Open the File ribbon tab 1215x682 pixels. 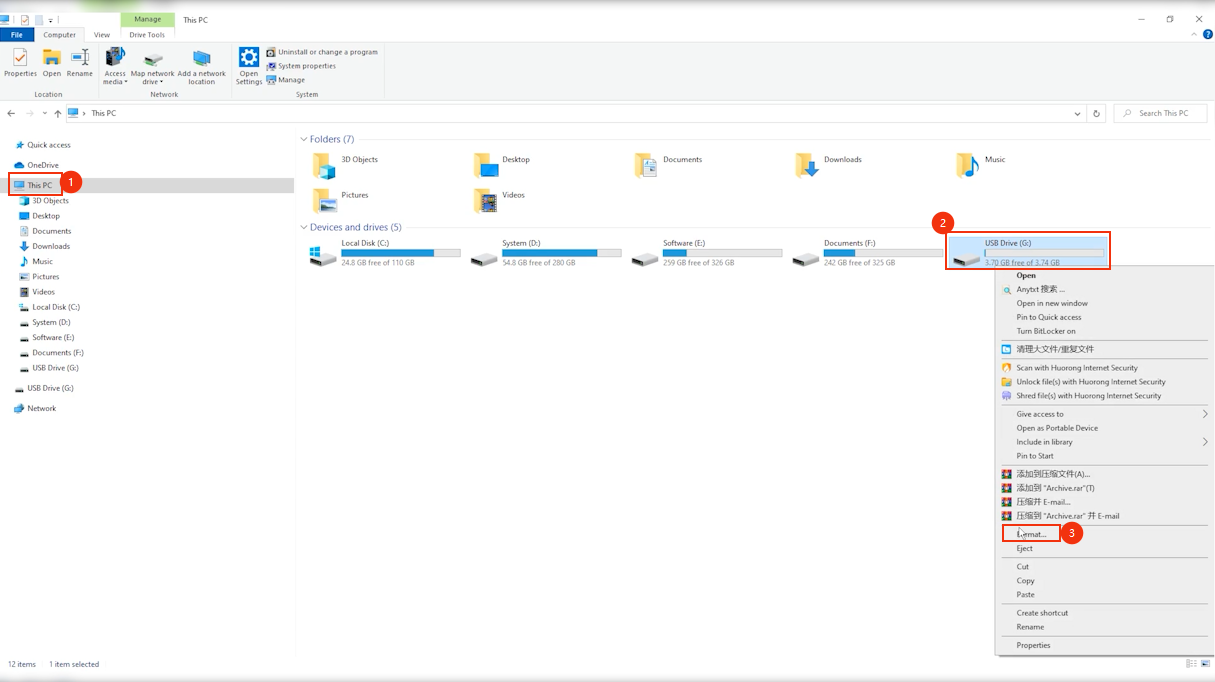pos(17,35)
